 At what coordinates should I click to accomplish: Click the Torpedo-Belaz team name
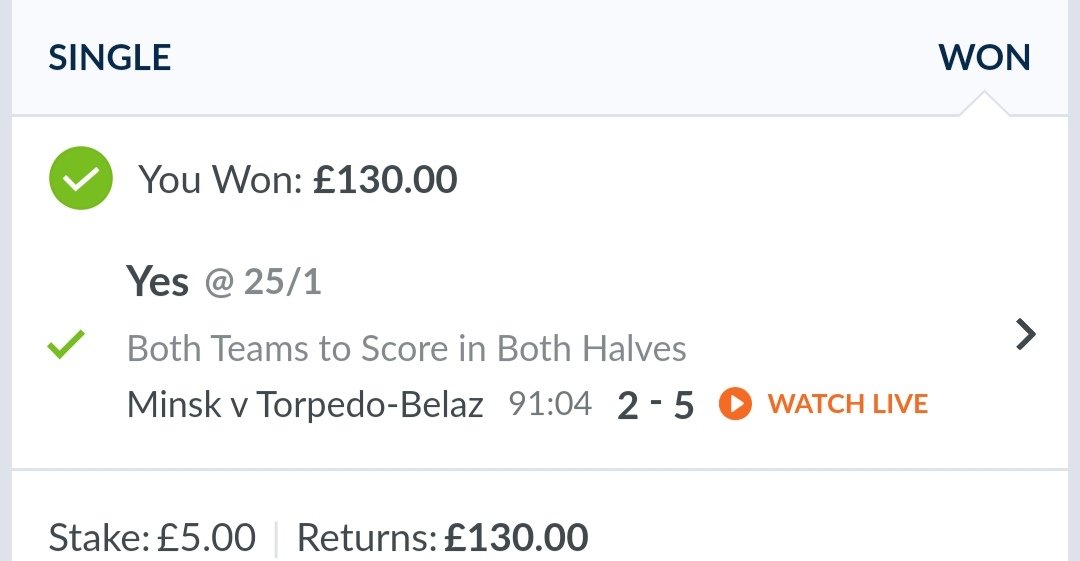[x=370, y=405]
